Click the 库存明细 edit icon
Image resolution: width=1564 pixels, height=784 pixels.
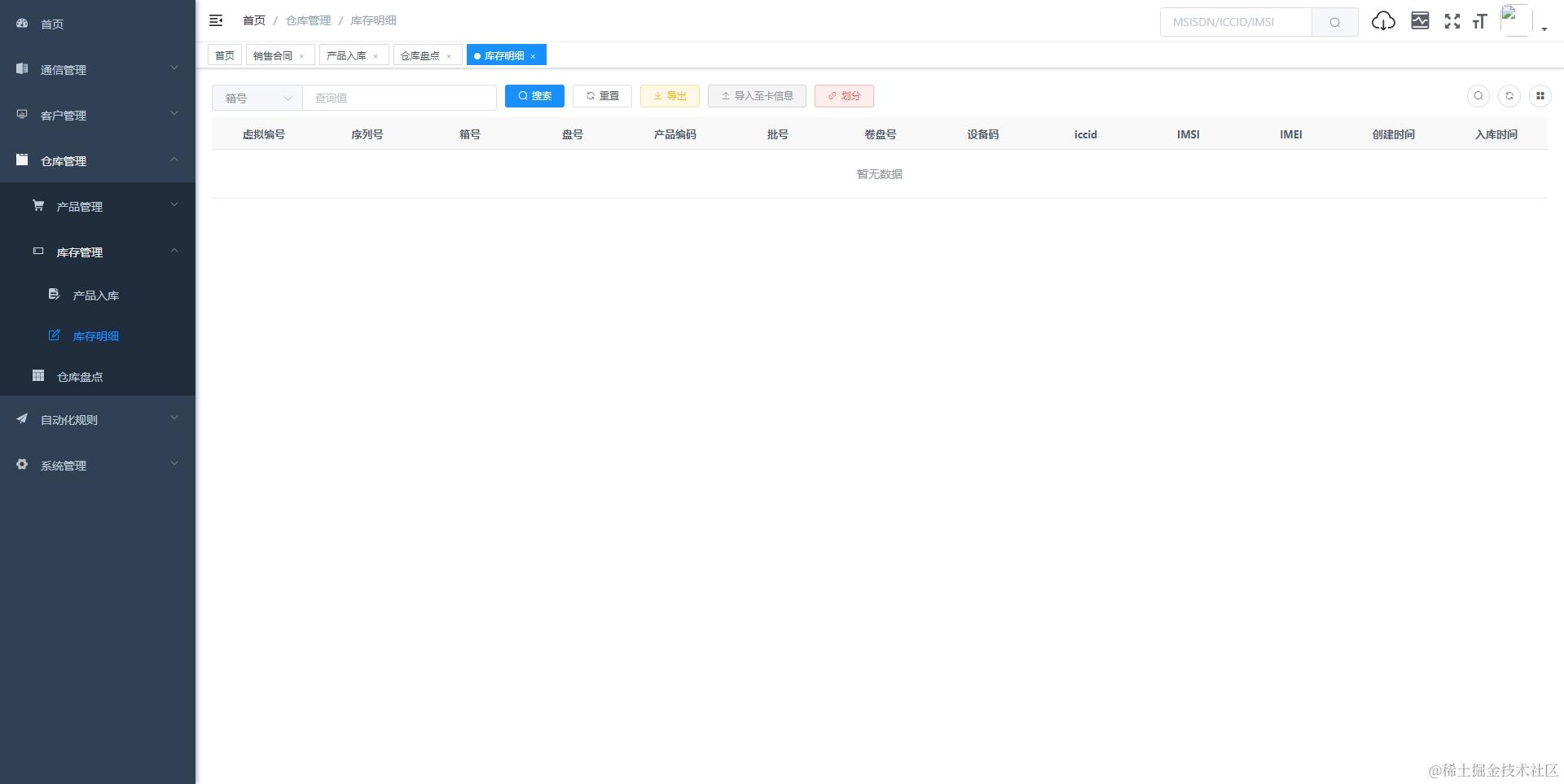pyautogui.click(x=54, y=335)
